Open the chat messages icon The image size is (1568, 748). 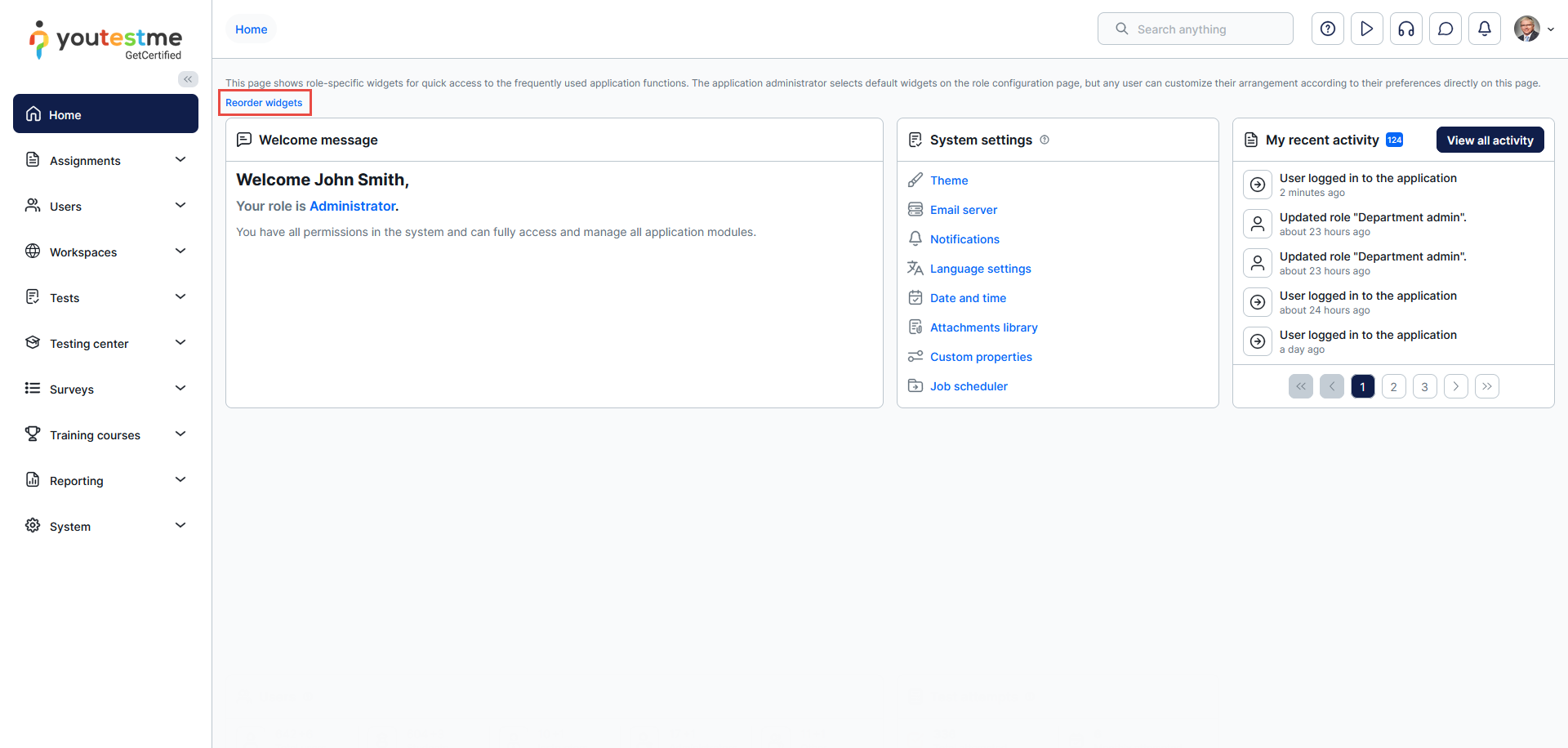click(x=1445, y=29)
